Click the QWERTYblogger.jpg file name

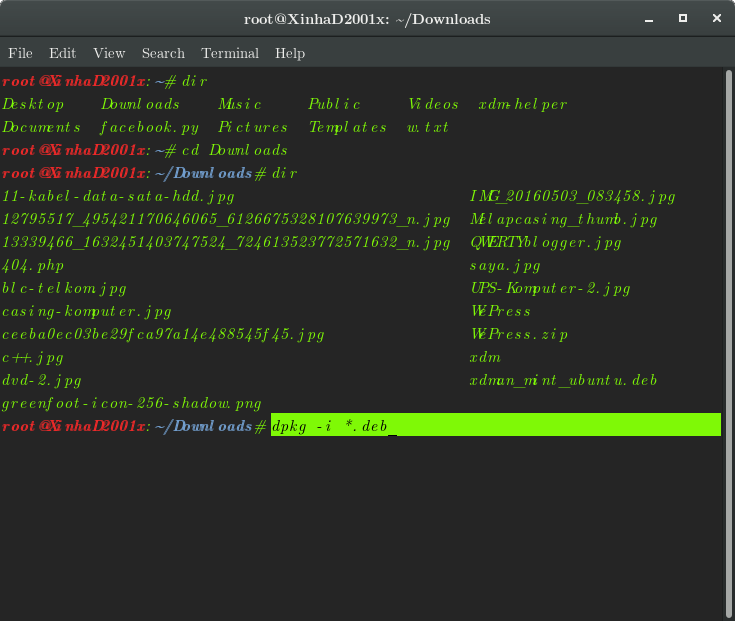click(546, 242)
